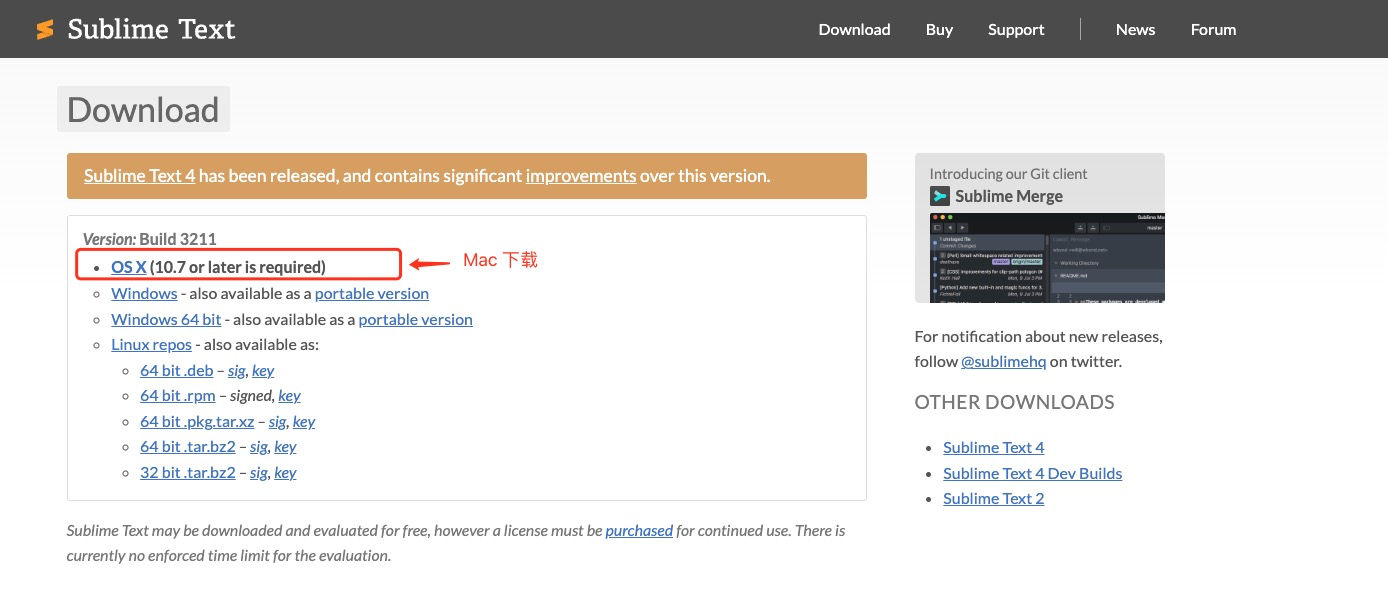
Task: Download the 64 bit .deb package
Action: click(x=177, y=370)
